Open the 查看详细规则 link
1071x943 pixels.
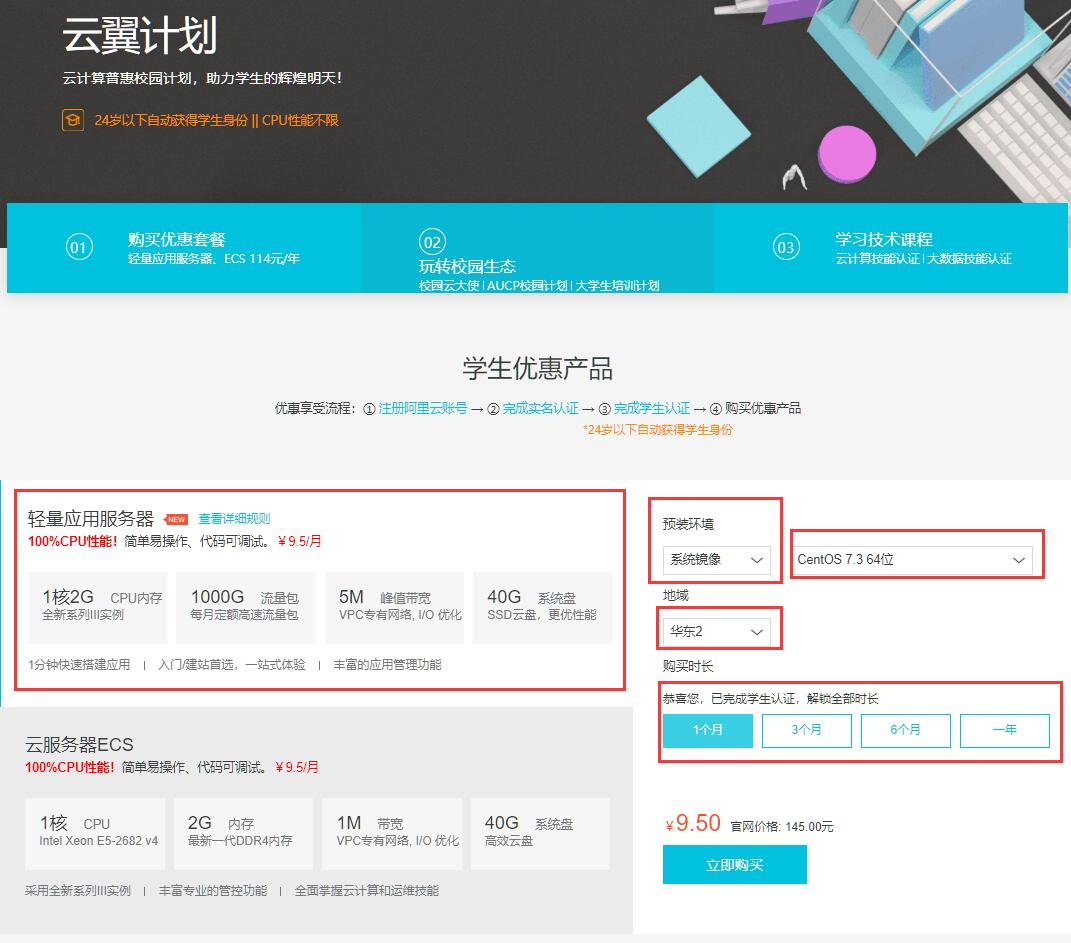click(x=234, y=519)
